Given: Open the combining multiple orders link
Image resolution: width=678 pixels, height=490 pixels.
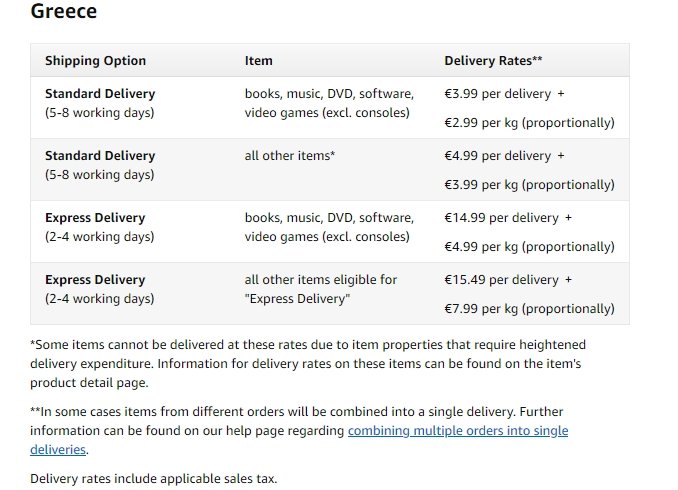Looking at the screenshot, I should 457,431.
